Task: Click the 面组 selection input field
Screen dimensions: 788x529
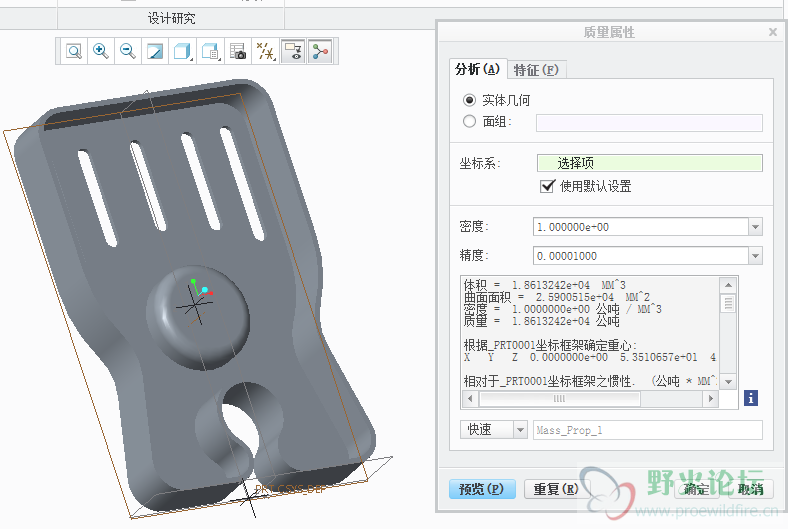Action: point(649,123)
